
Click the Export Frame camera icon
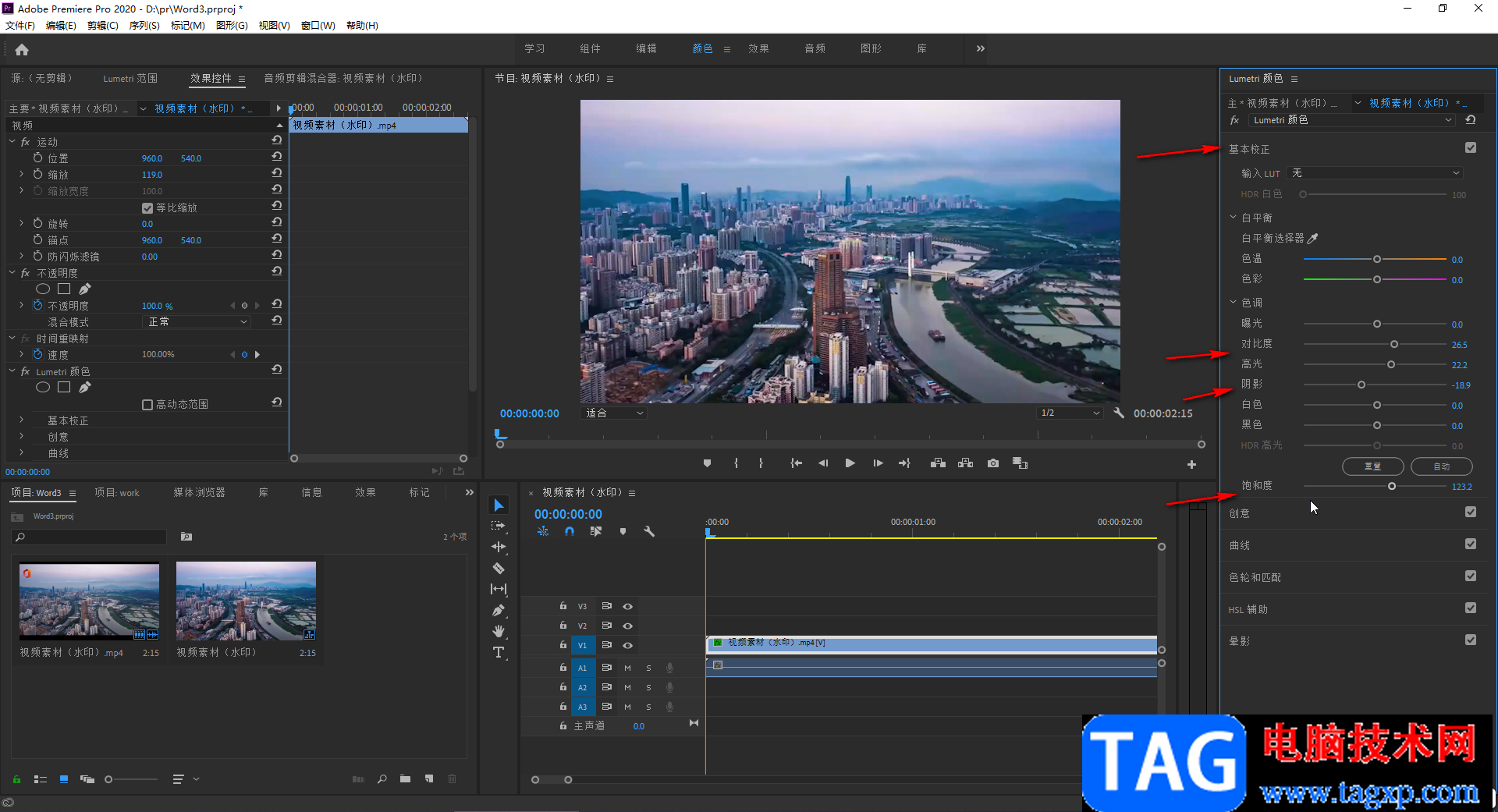point(992,463)
